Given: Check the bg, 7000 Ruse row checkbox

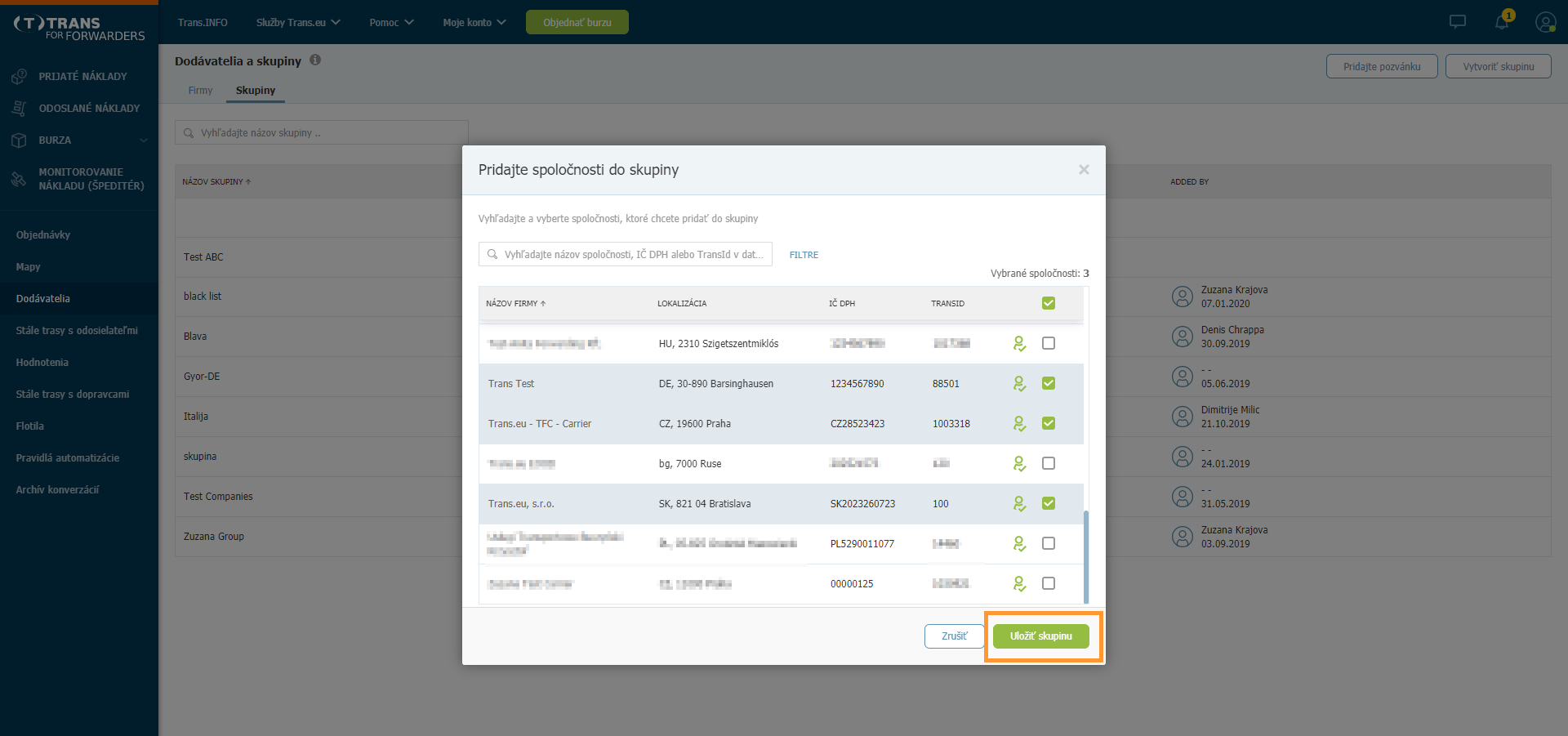Looking at the screenshot, I should click(1049, 463).
